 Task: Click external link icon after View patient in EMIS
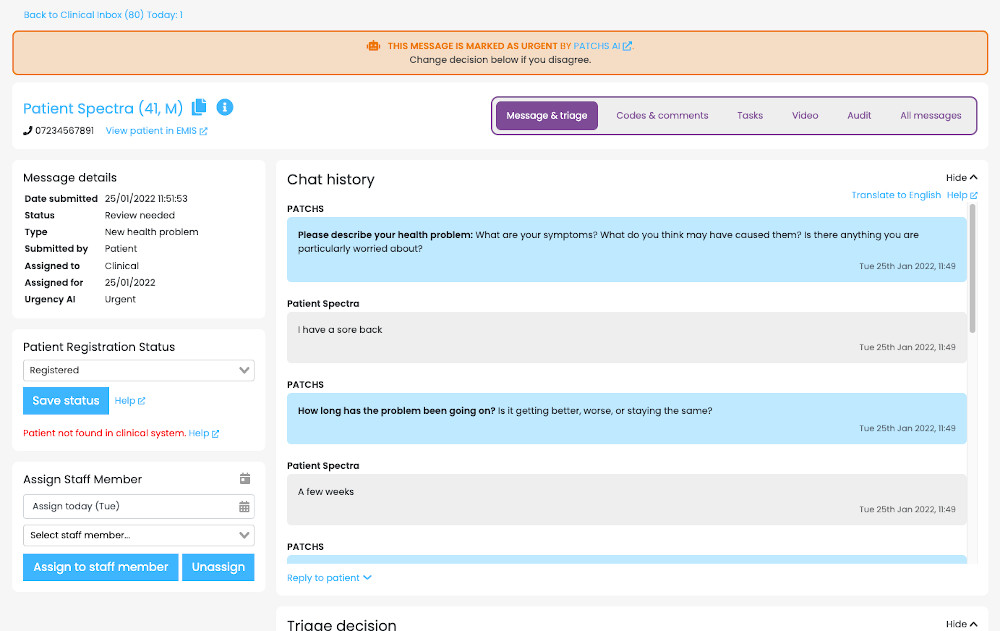click(204, 131)
